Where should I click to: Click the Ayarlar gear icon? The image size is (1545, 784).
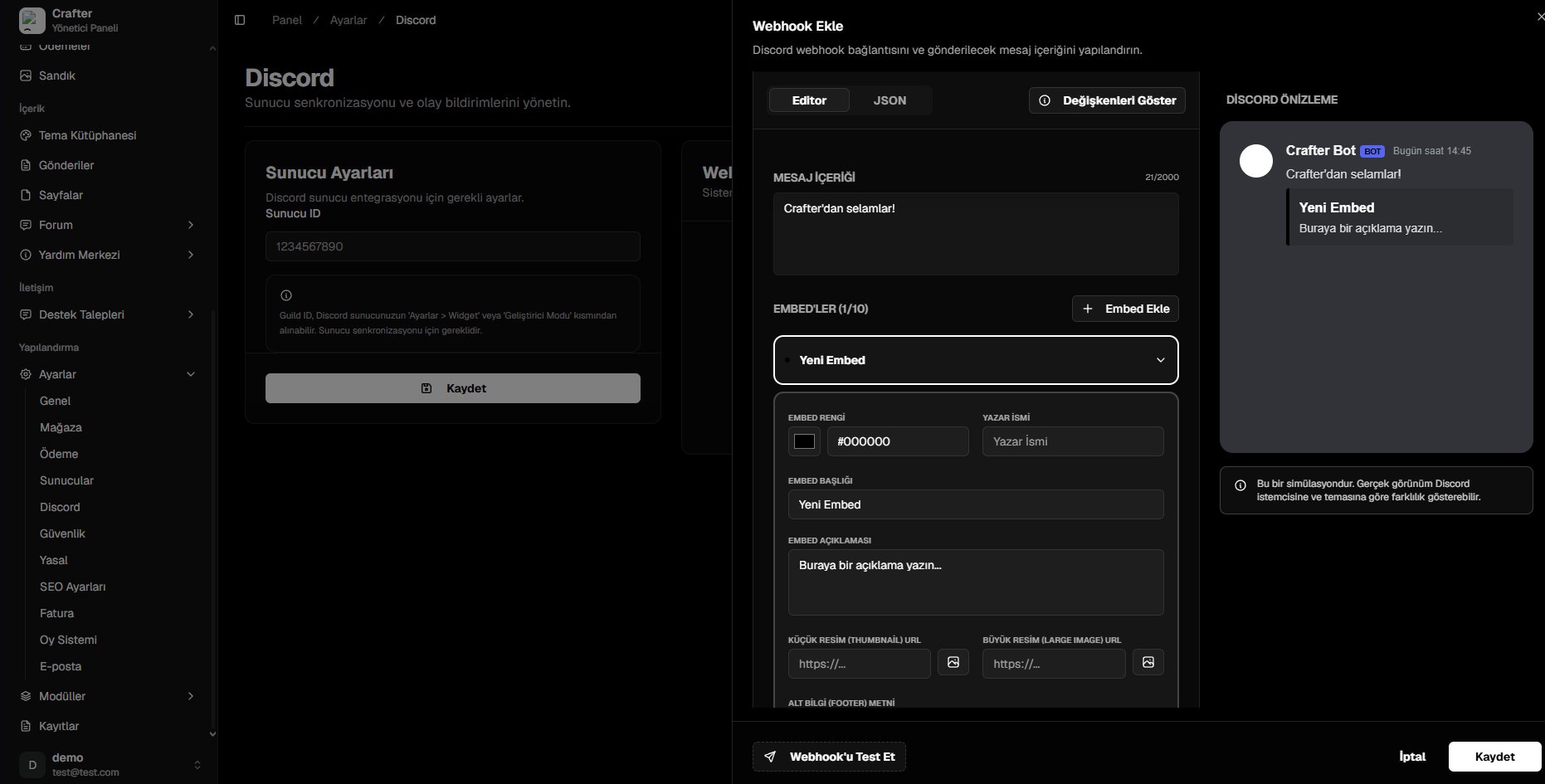26,374
